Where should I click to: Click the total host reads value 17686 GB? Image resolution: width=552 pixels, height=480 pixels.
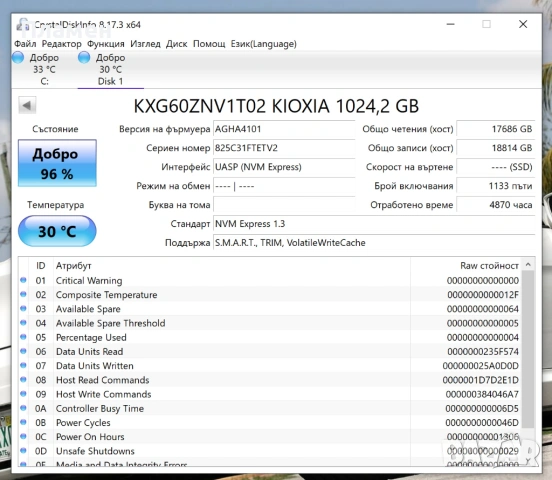[x=496, y=129]
